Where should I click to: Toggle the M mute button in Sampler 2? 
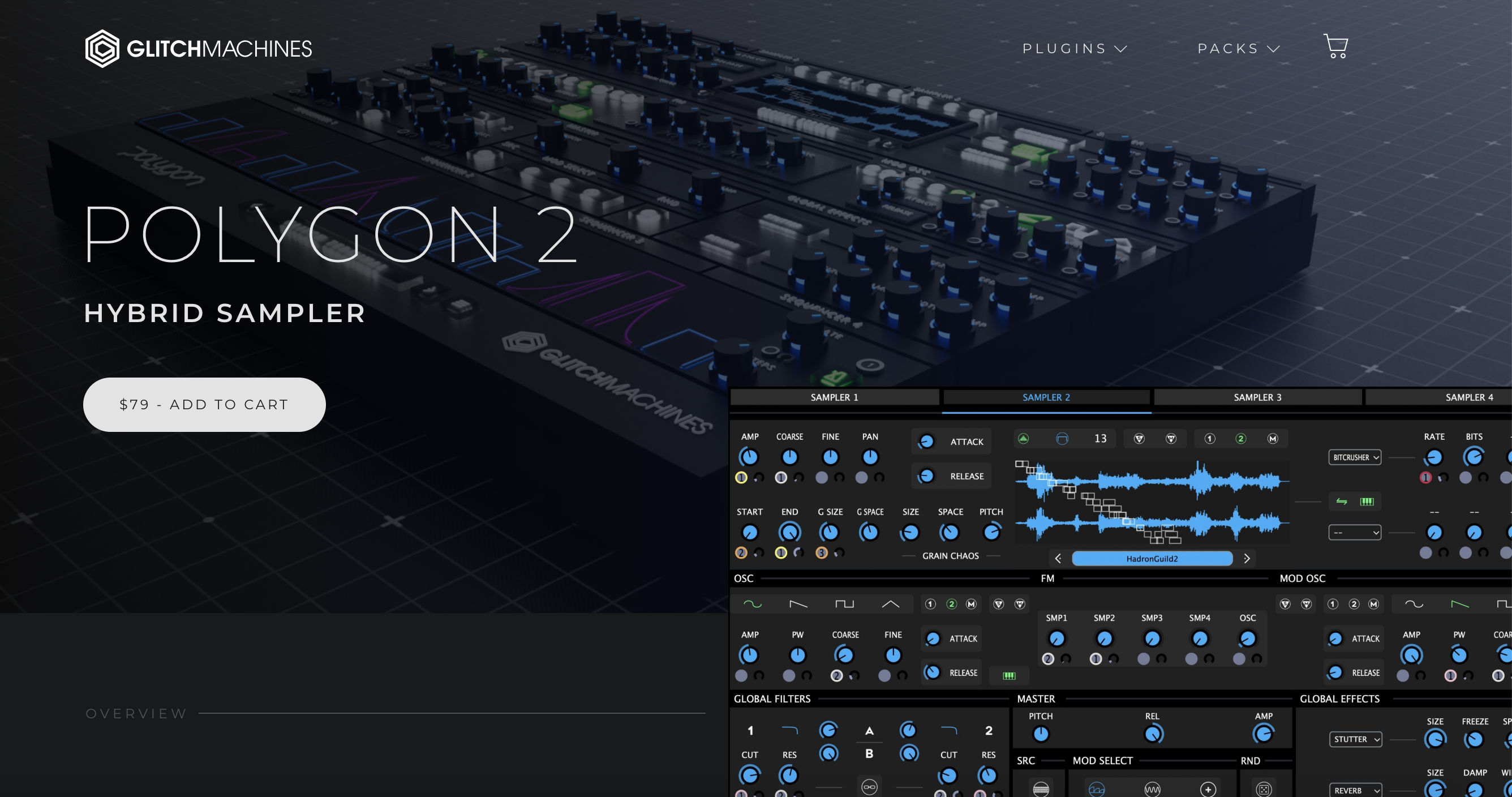coord(1273,438)
